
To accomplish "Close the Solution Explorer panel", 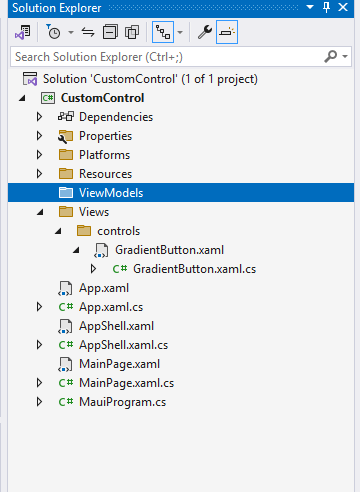I will 343,7.
